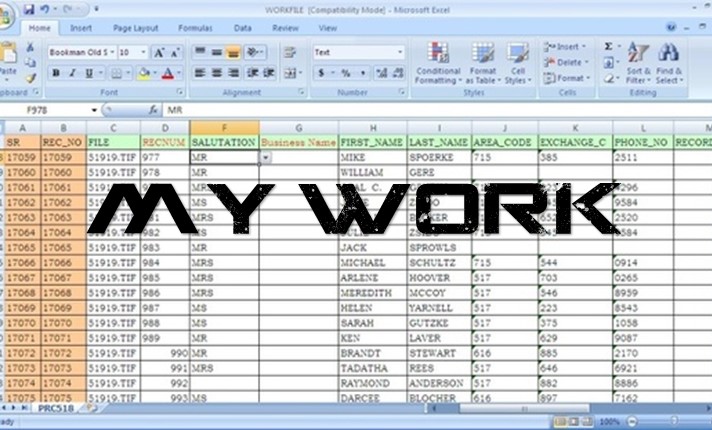This screenshot has height=430, width=712.
Task: Switch to the View ribbon tab
Action: coord(327,28)
